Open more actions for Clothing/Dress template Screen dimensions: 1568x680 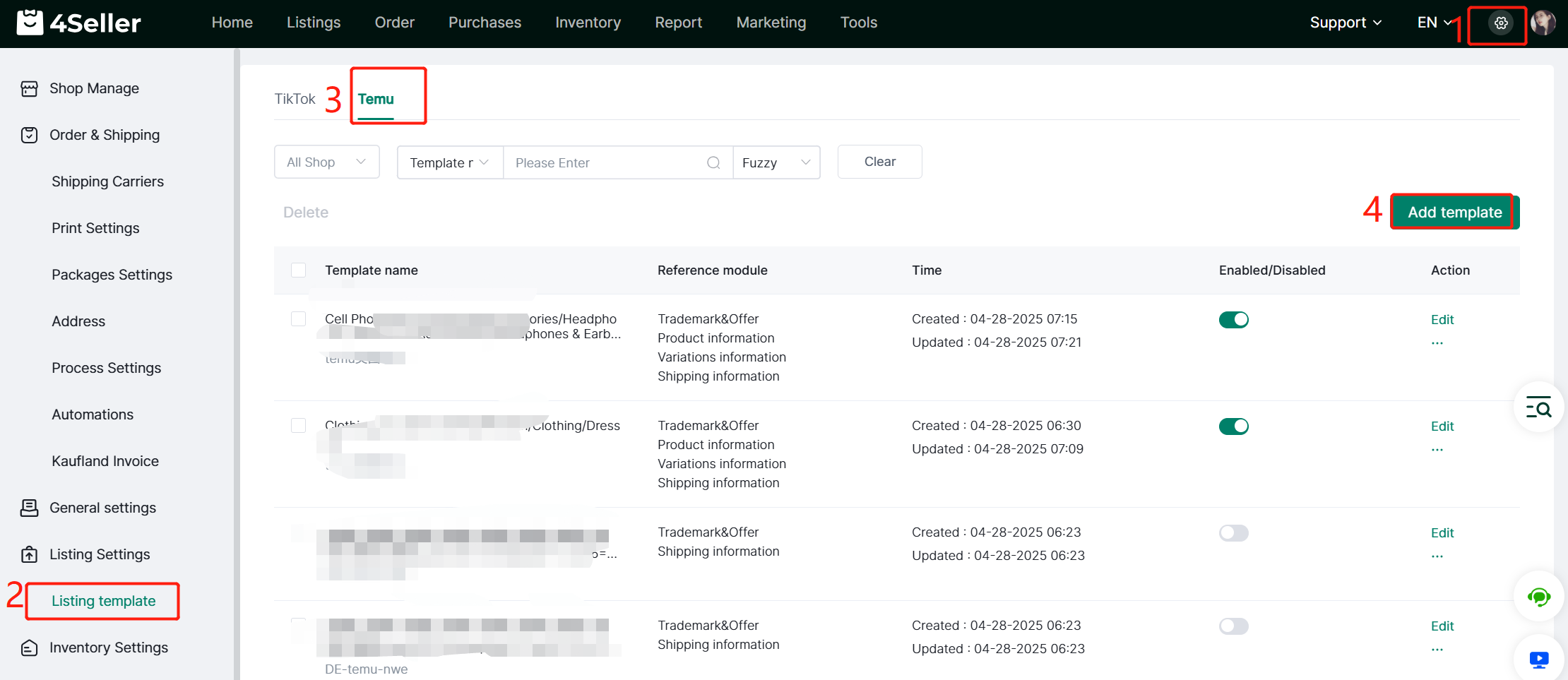[x=1437, y=450]
